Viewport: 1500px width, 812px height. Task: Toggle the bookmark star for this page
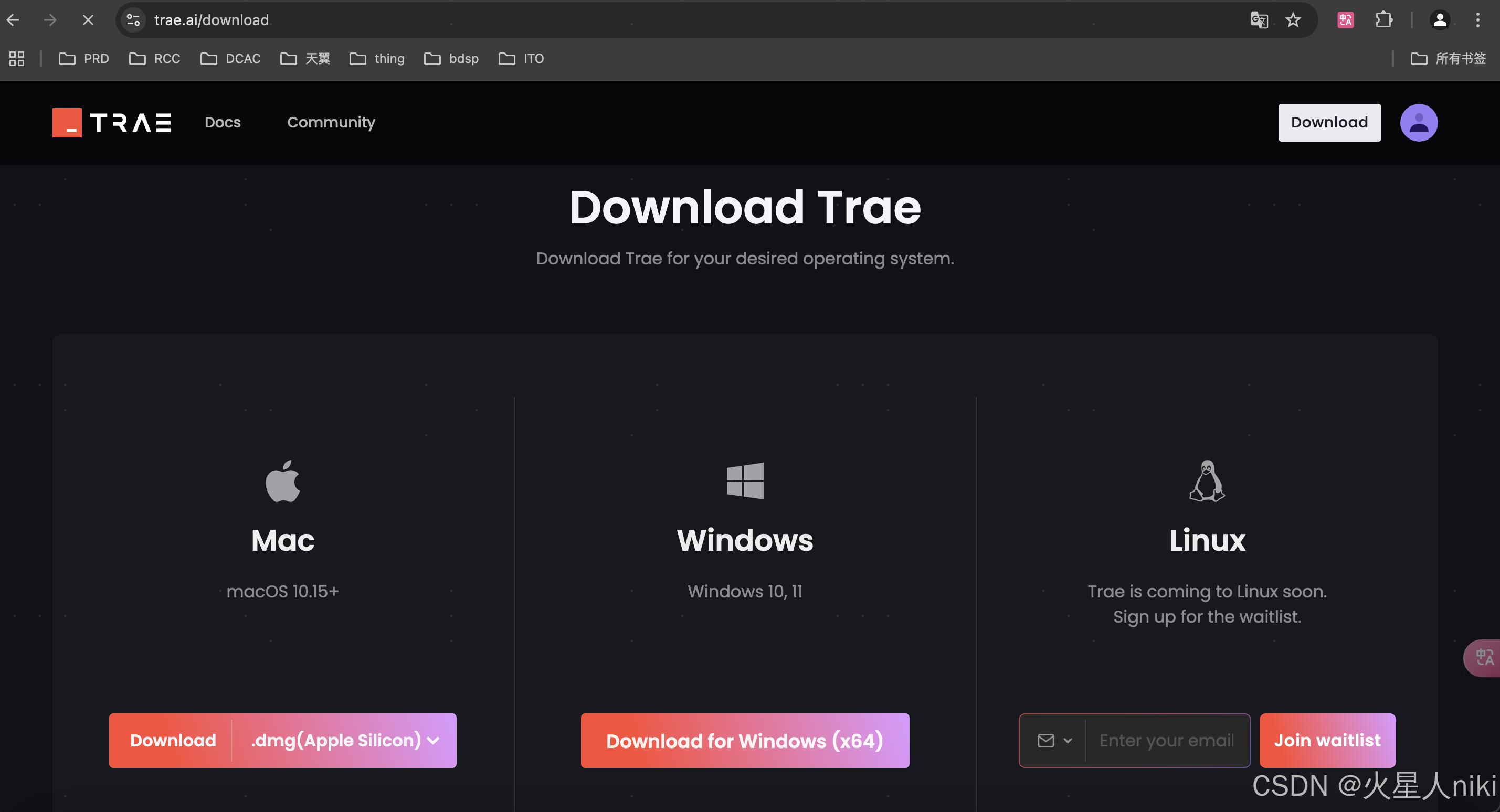(1293, 19)
